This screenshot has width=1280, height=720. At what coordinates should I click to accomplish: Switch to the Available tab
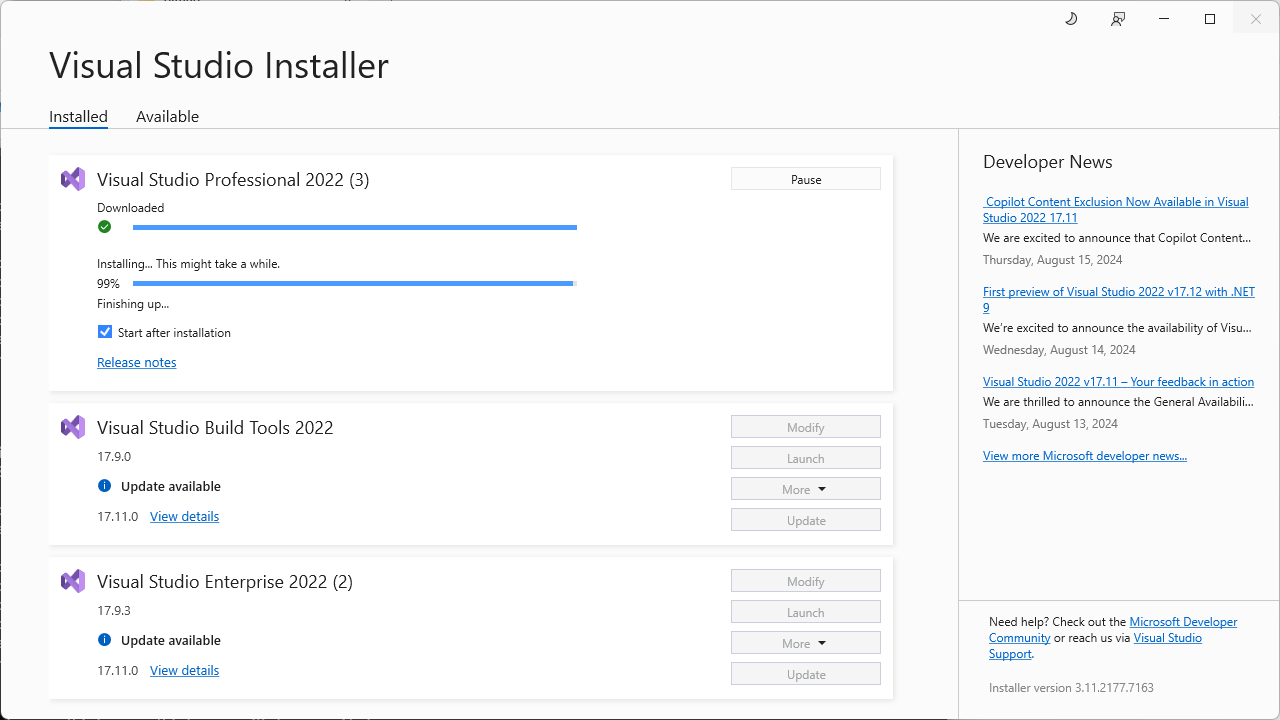click(167, 117)
